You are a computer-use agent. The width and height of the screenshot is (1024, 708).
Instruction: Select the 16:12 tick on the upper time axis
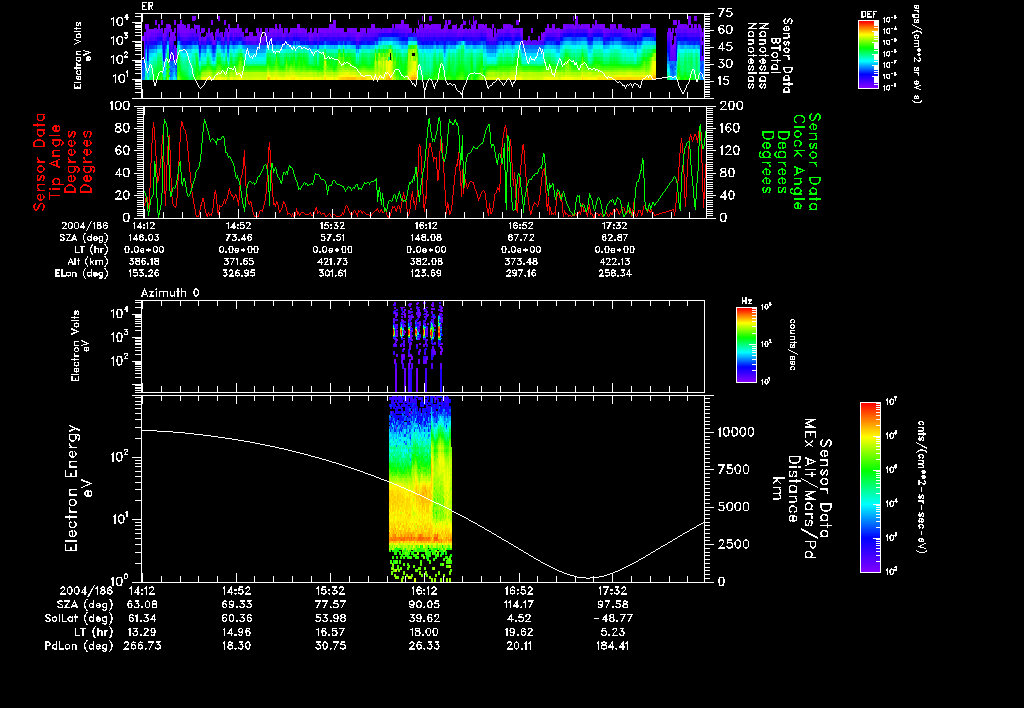(x=427, y=227)
